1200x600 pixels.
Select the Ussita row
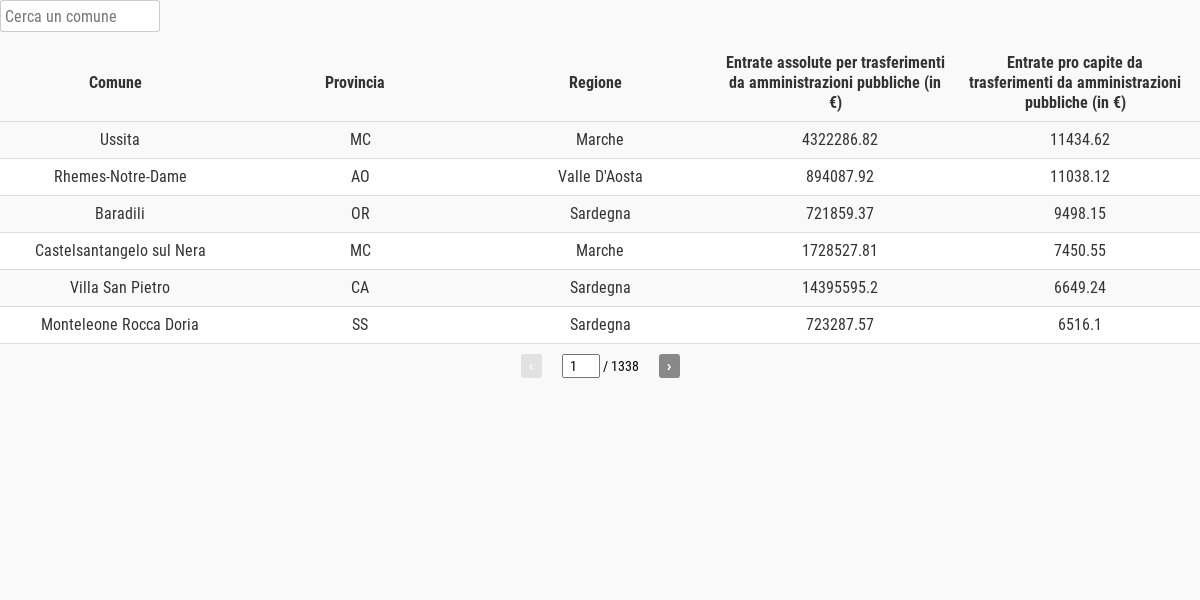point(600,140)
